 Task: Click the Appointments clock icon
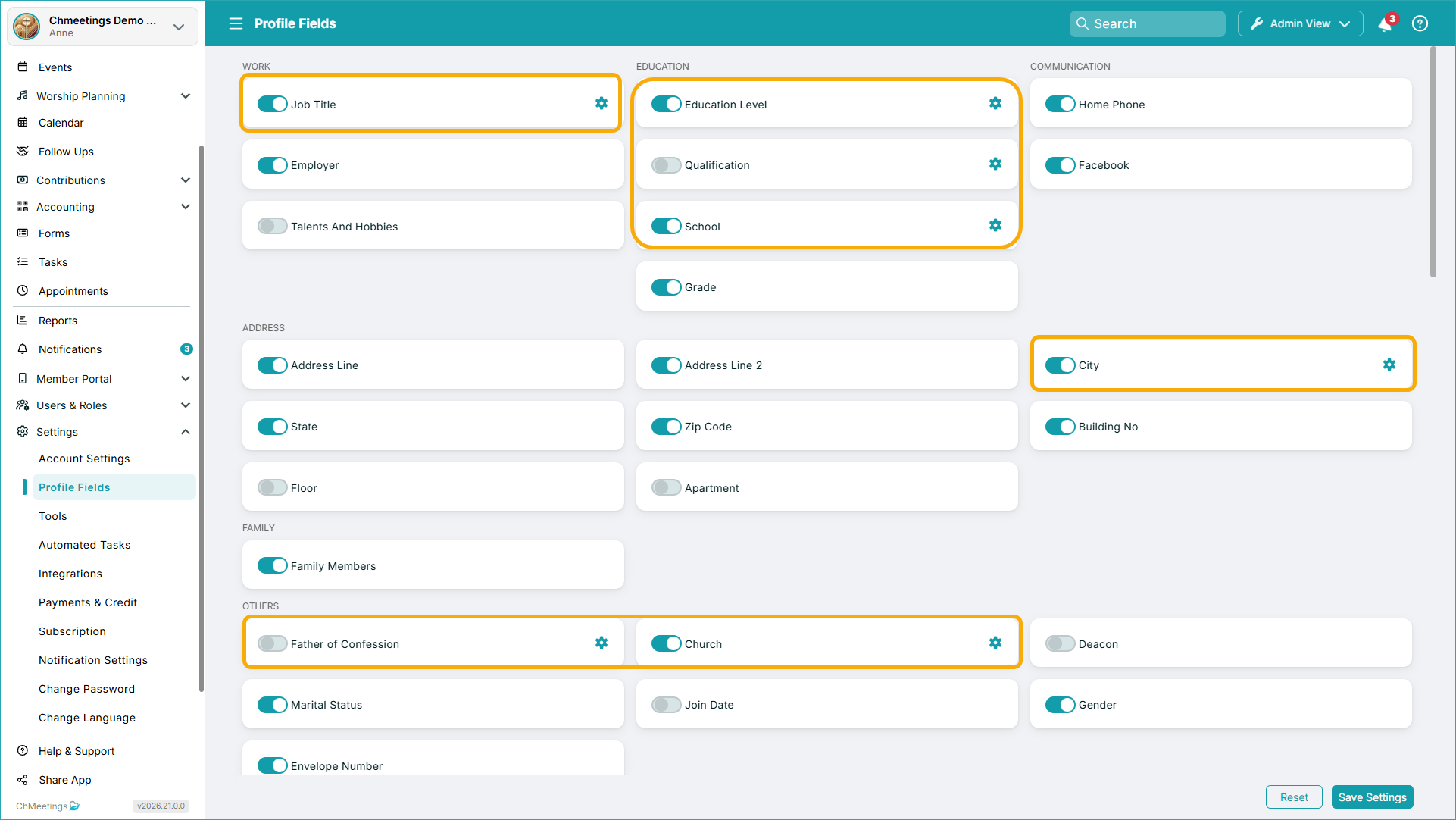coord(23,290)
